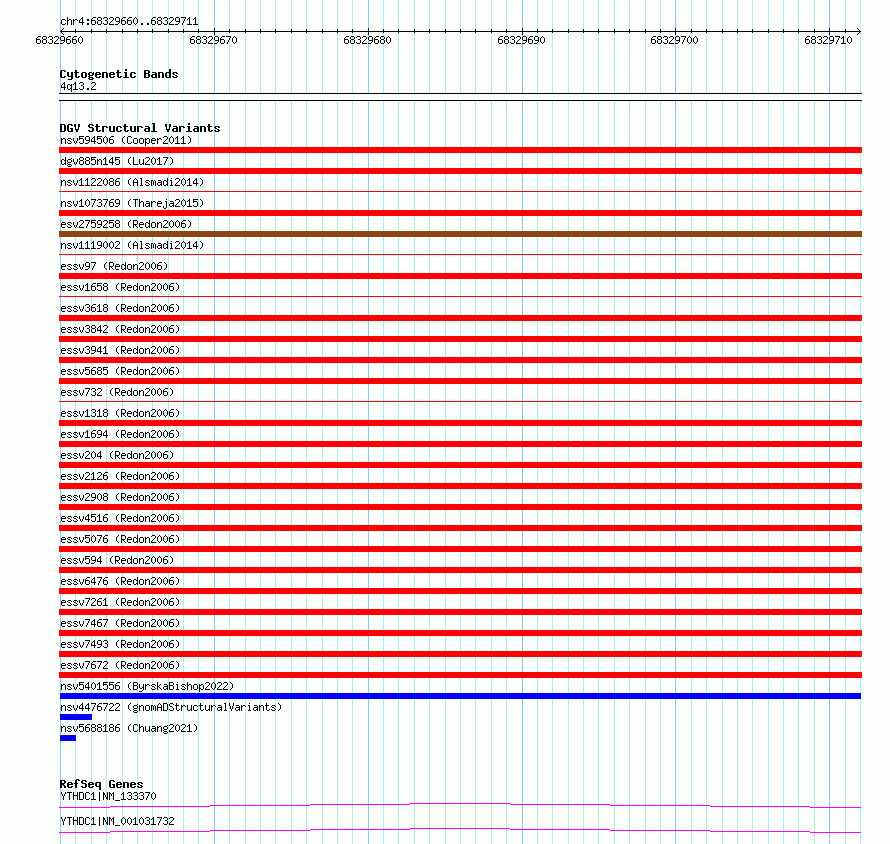Click ruler position 68329680

[x=367, y=40]
